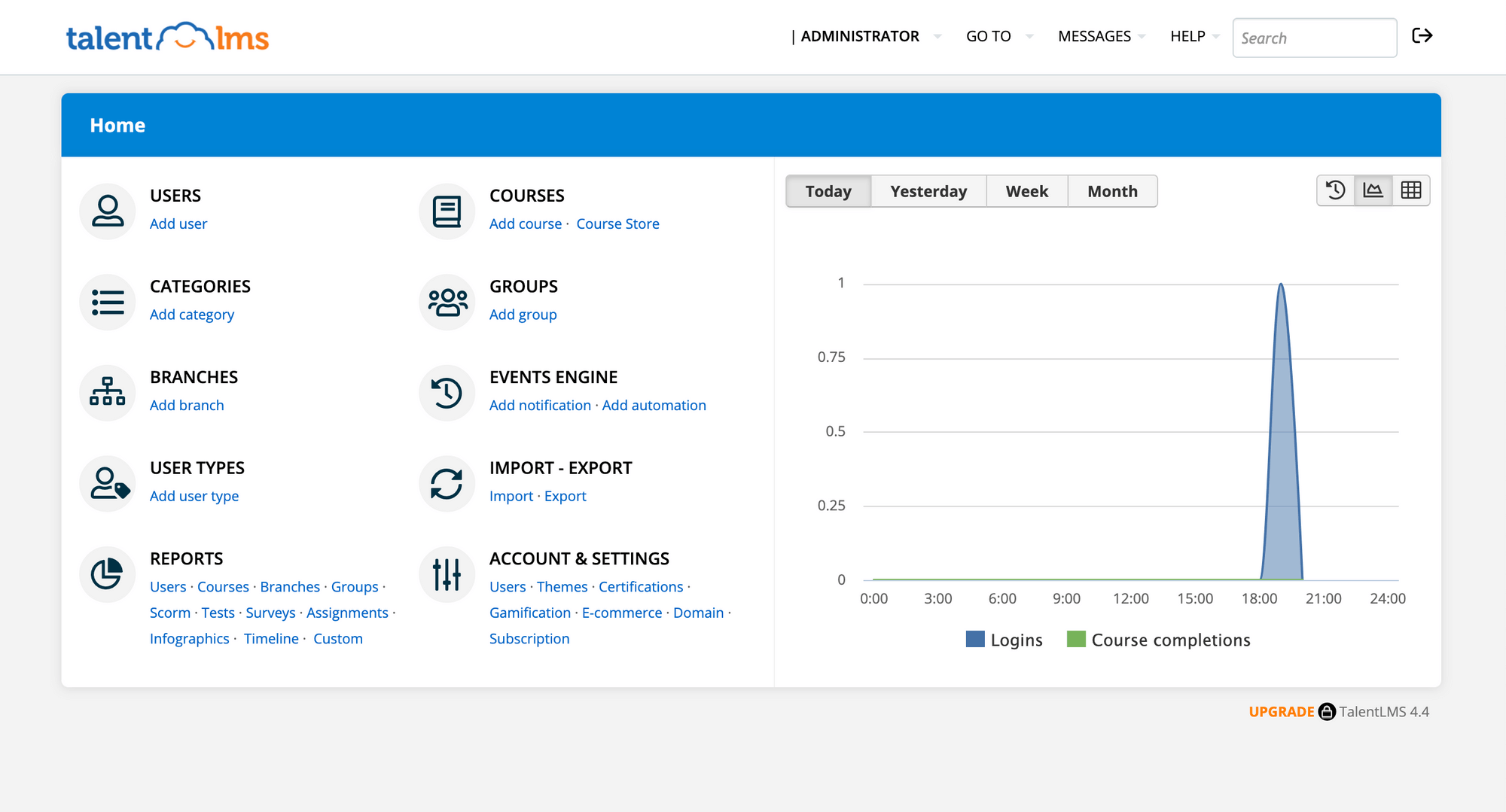Switch chart to timeline history view
The height and width of the screenshot is (812, 1506).
[1335, 190]
